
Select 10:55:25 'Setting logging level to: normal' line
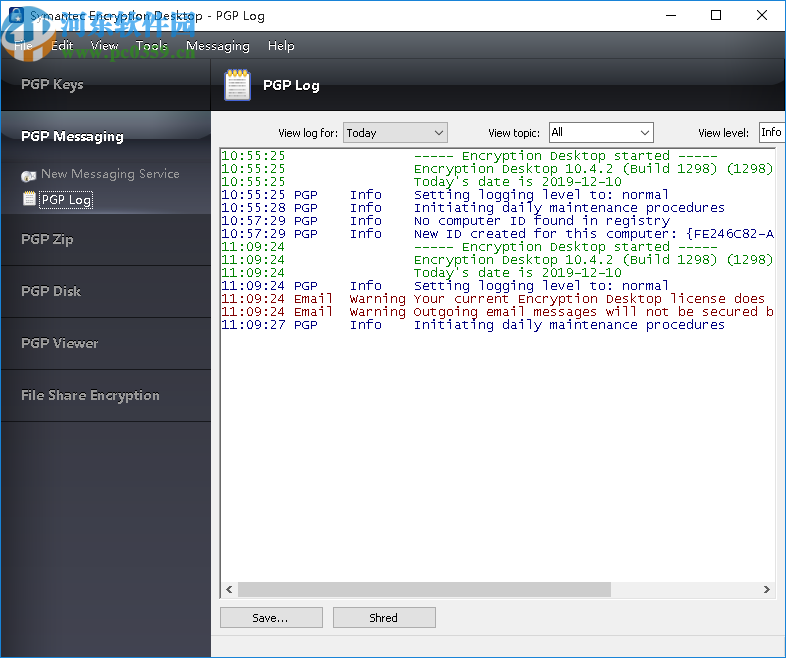pos(498,195)
